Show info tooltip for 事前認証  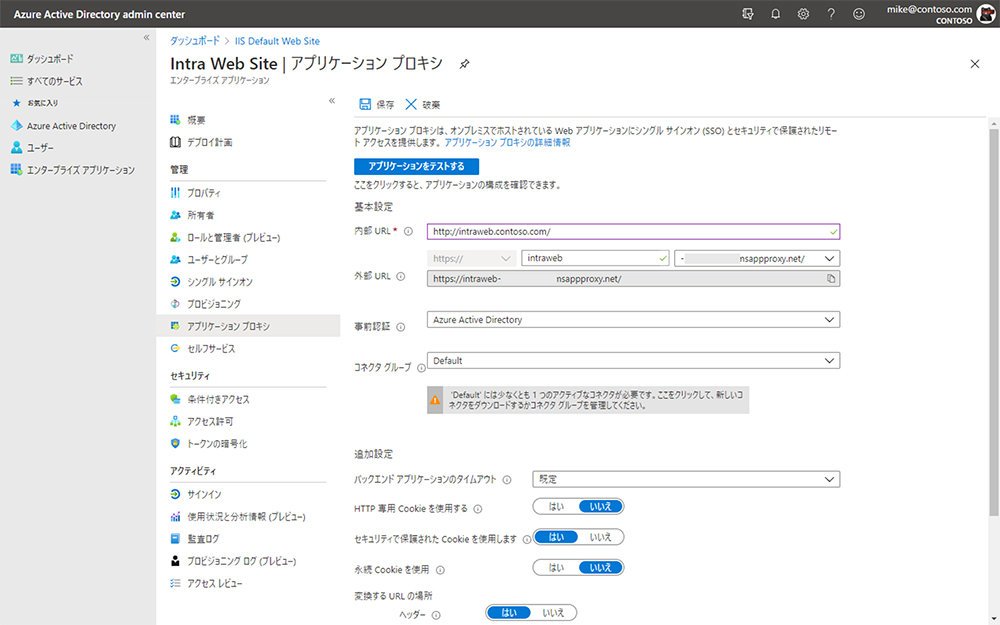[401, 327]
